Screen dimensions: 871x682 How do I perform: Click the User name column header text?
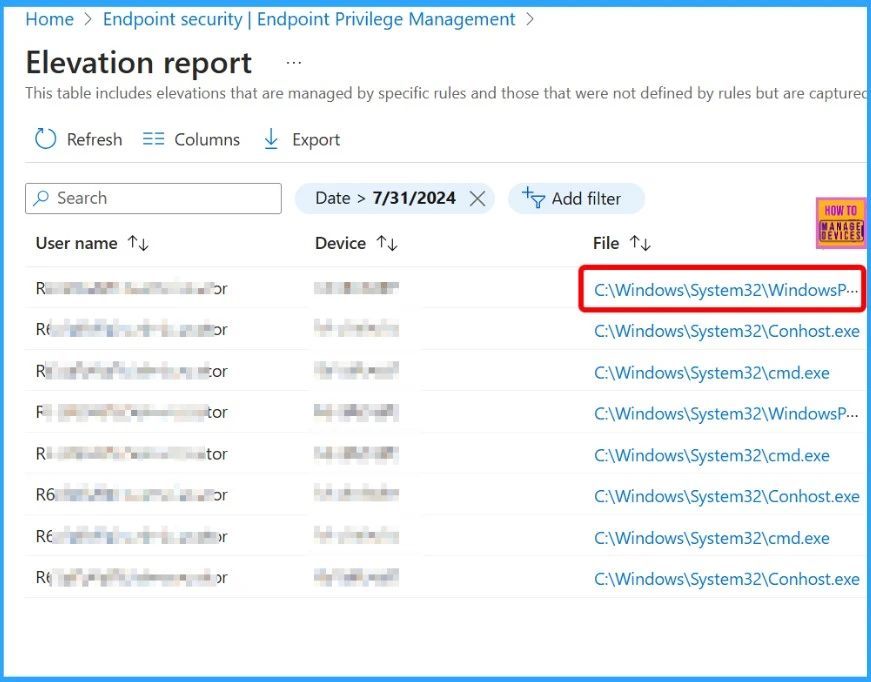coord(76,243)
